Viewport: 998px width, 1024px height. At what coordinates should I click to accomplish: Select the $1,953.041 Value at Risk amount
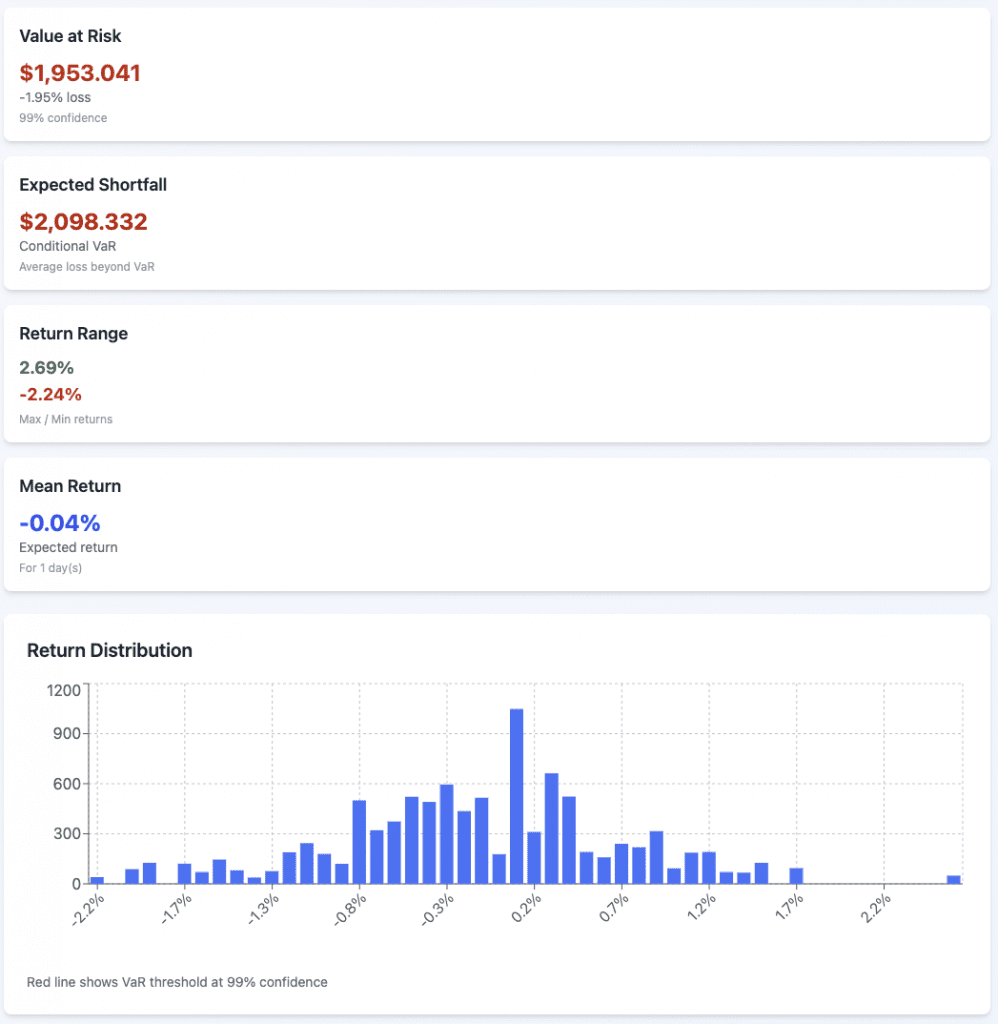click(80, 73)
